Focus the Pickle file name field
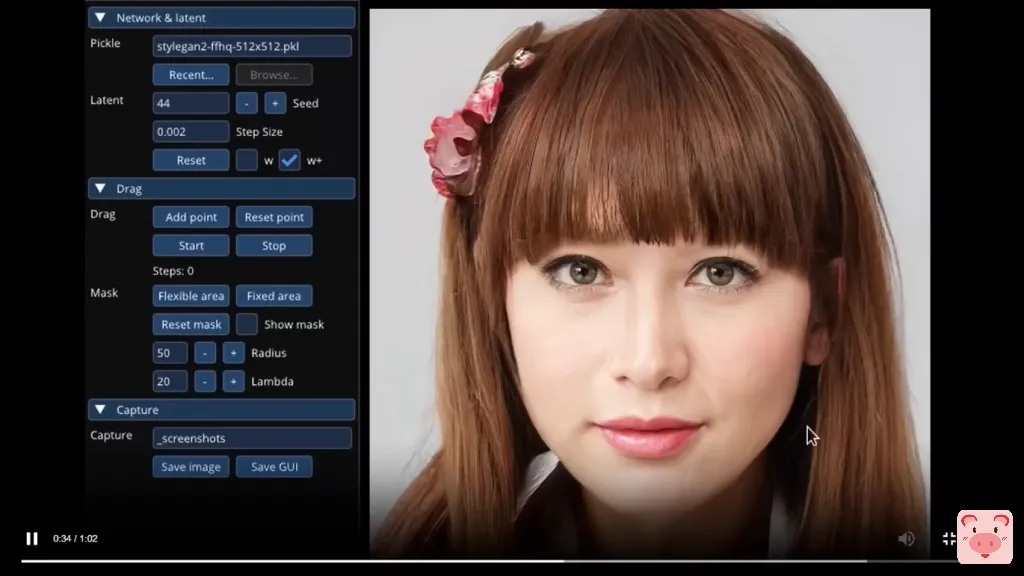 pos(252,46)
